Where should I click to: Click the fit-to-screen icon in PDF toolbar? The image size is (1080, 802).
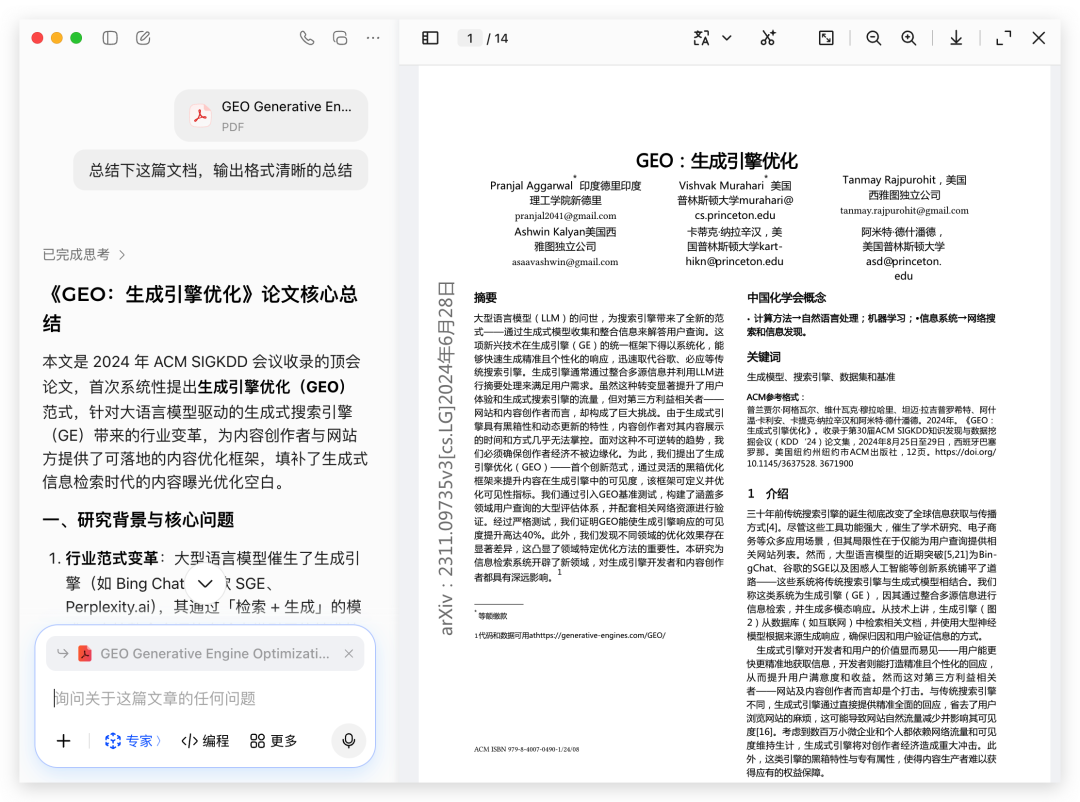[826, 37]
